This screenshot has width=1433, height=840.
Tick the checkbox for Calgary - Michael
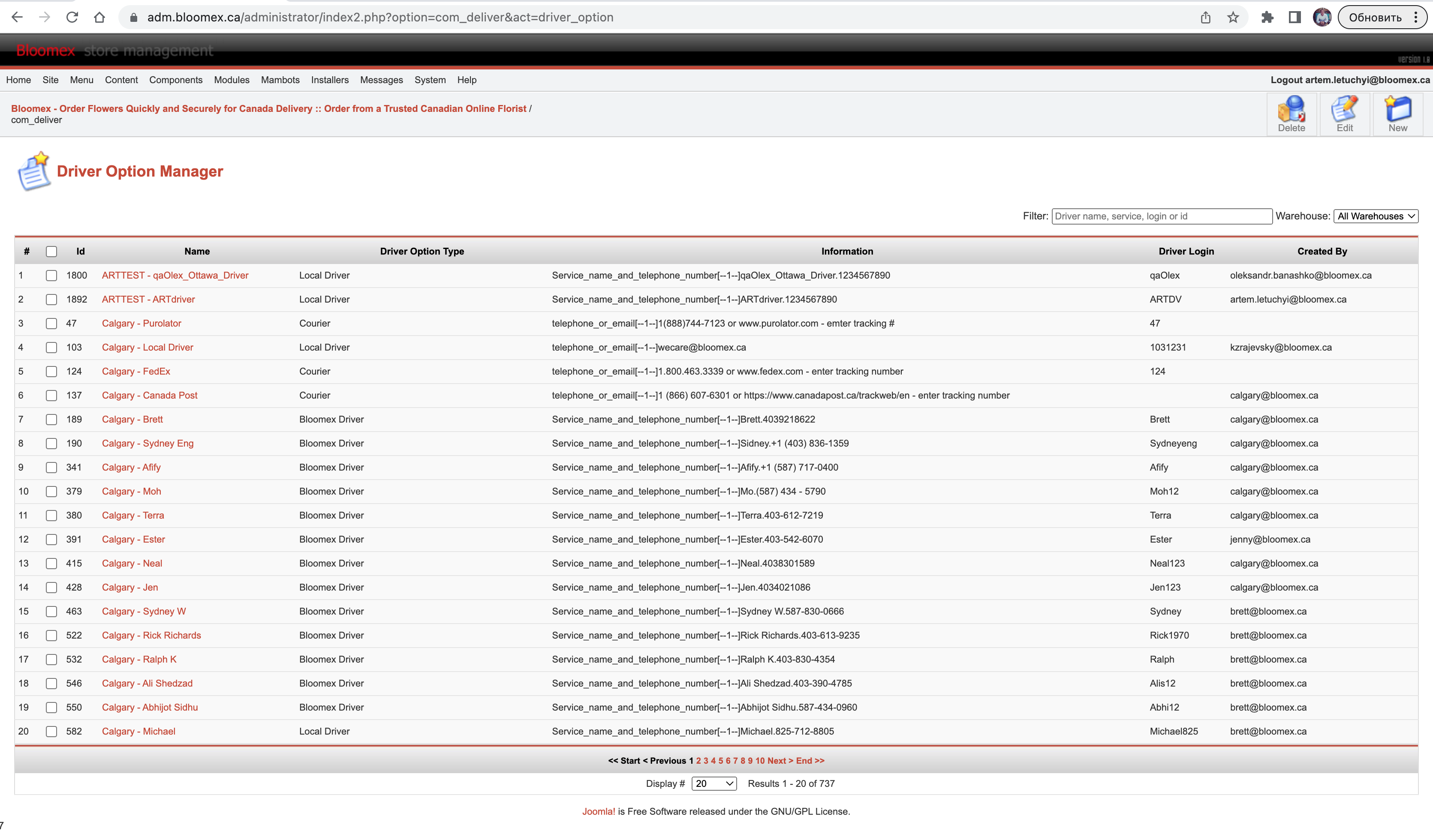52,732
